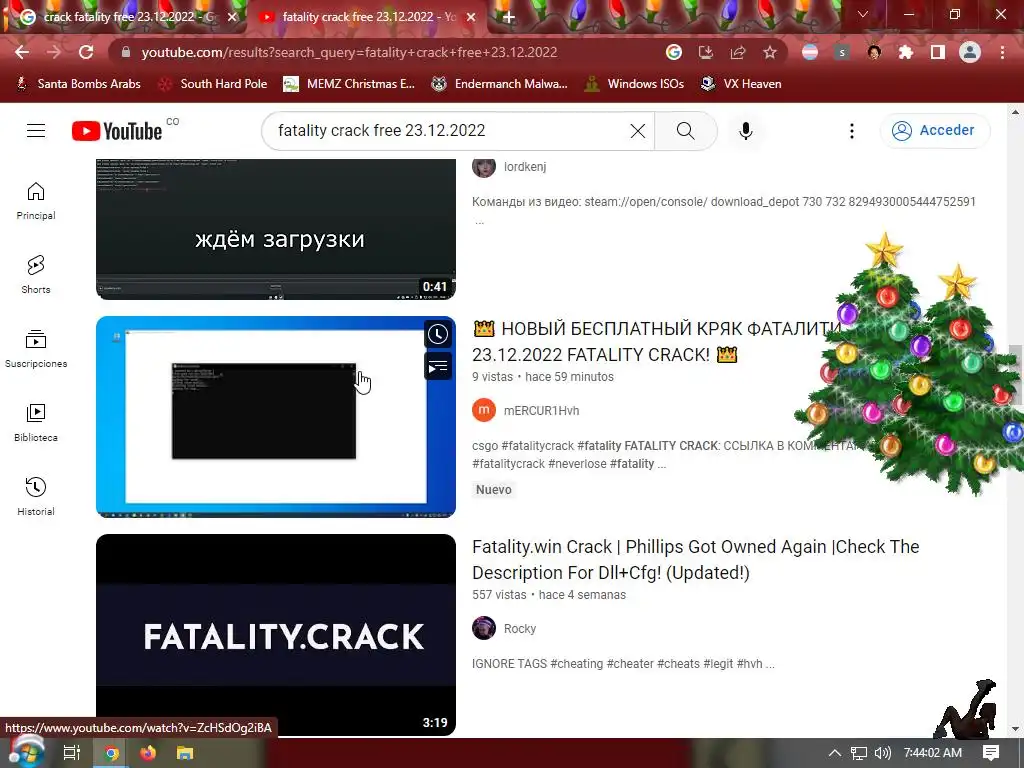Click the 7:44:02 AM clock

[933, 753]
